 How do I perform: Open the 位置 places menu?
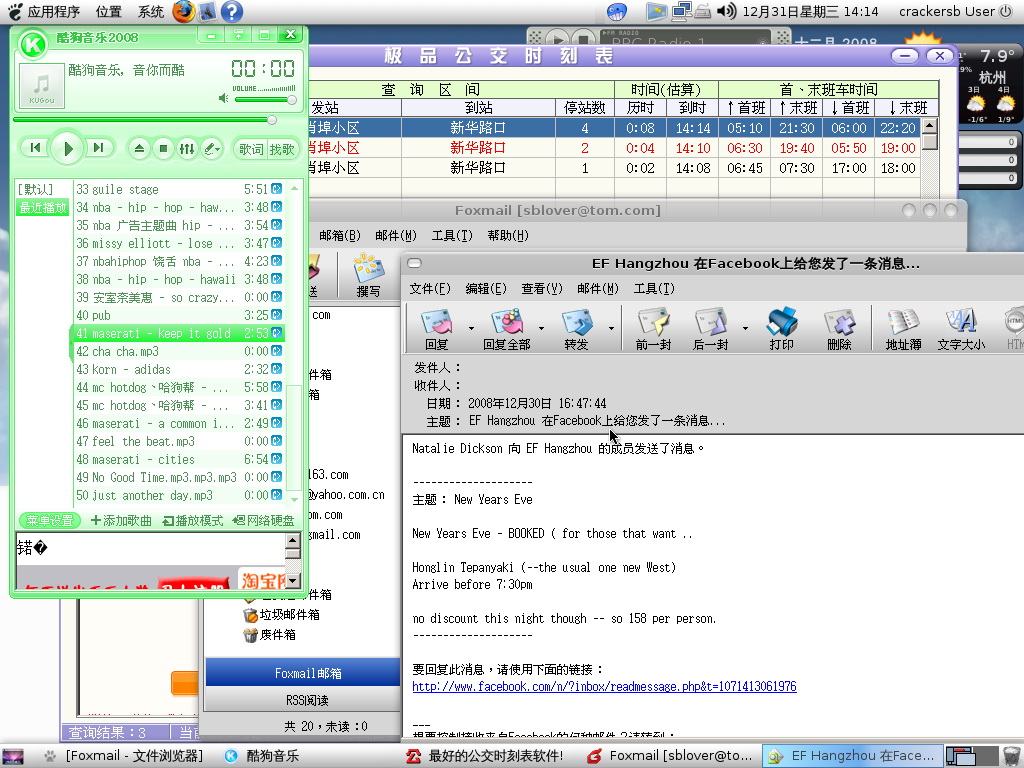coord(108,11)
